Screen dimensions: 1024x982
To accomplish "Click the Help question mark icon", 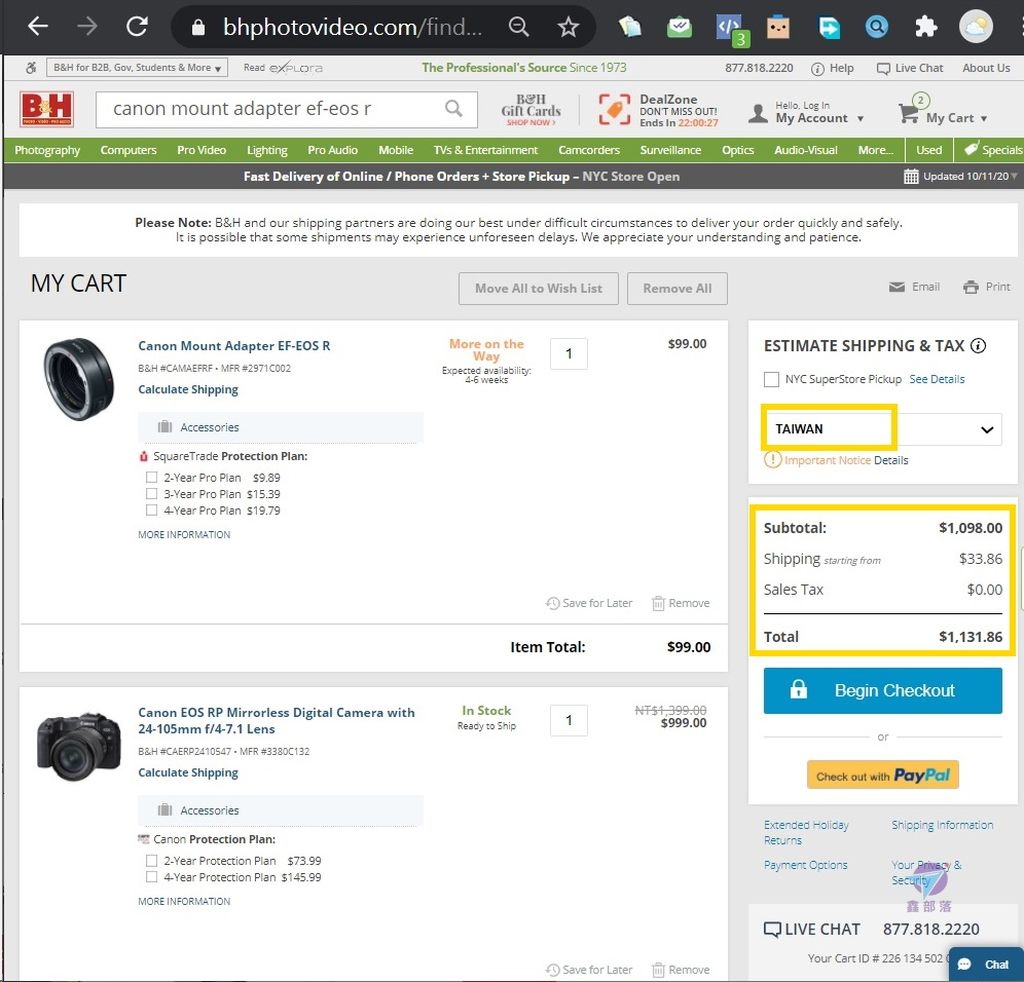I will click(x=817, y=69).
